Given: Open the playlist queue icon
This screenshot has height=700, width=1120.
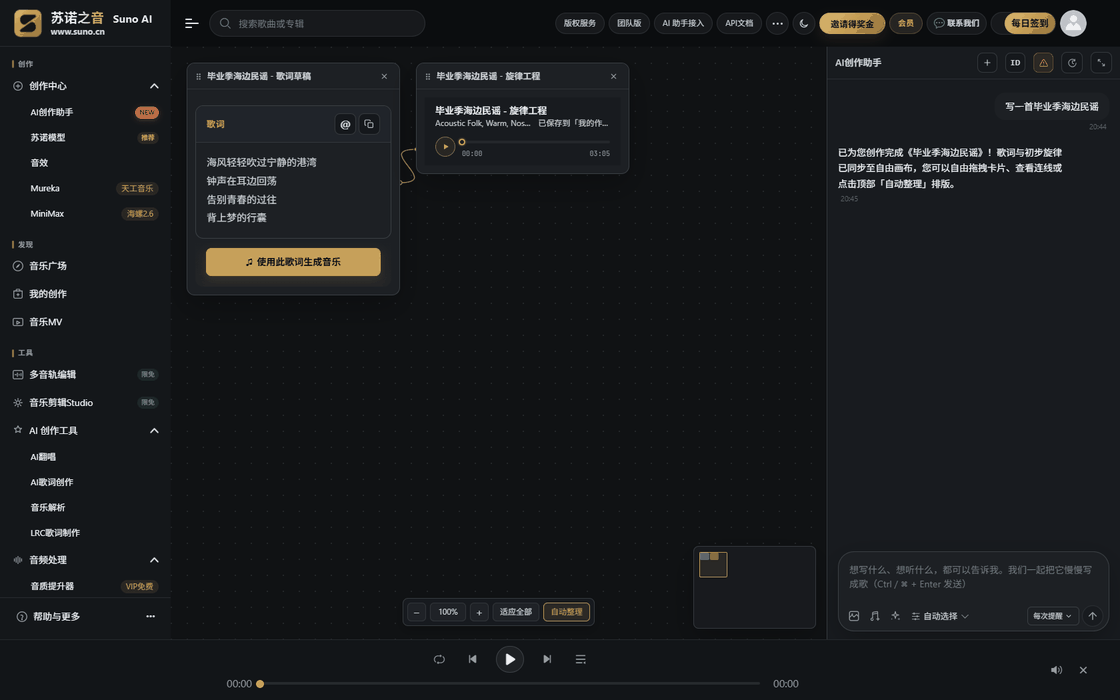Looking at the screenshot, I should [581, 659].
